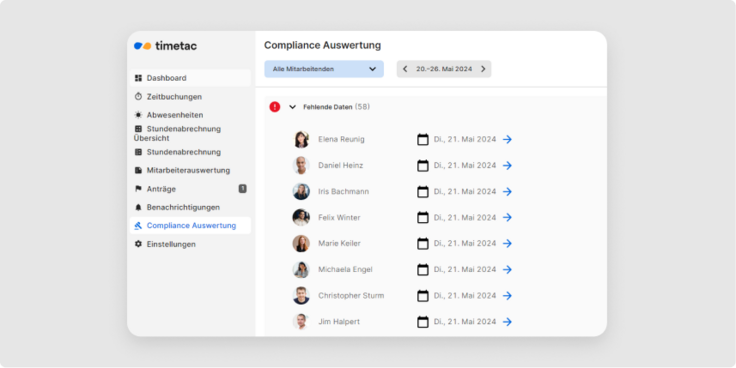Go to Abwesenheiten
This screenshot has height=368, width=736.
pos(190,115)
